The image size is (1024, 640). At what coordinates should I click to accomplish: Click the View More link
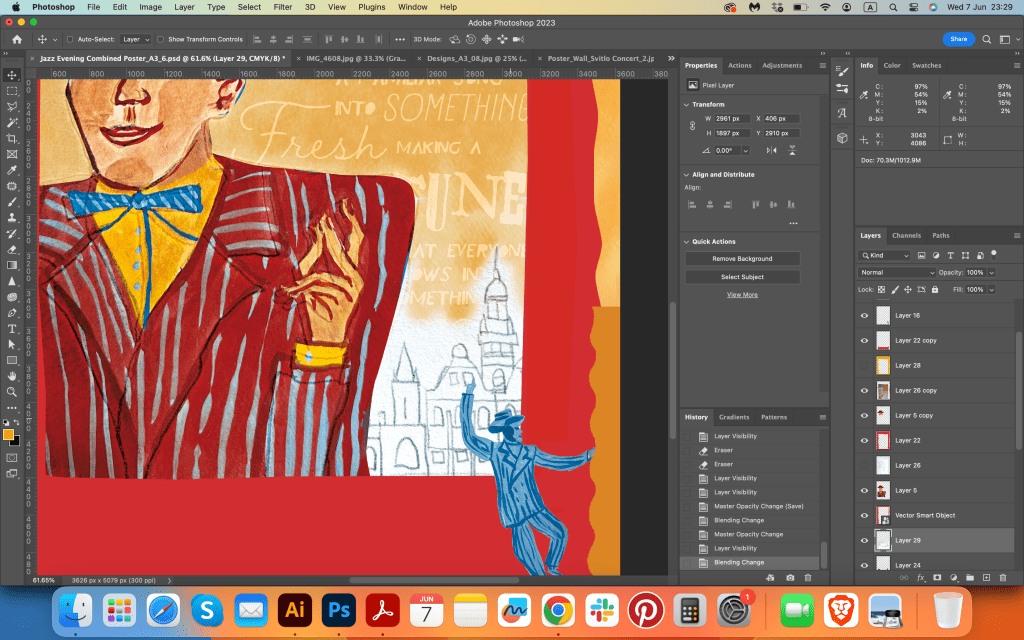[x=742, y=295]
